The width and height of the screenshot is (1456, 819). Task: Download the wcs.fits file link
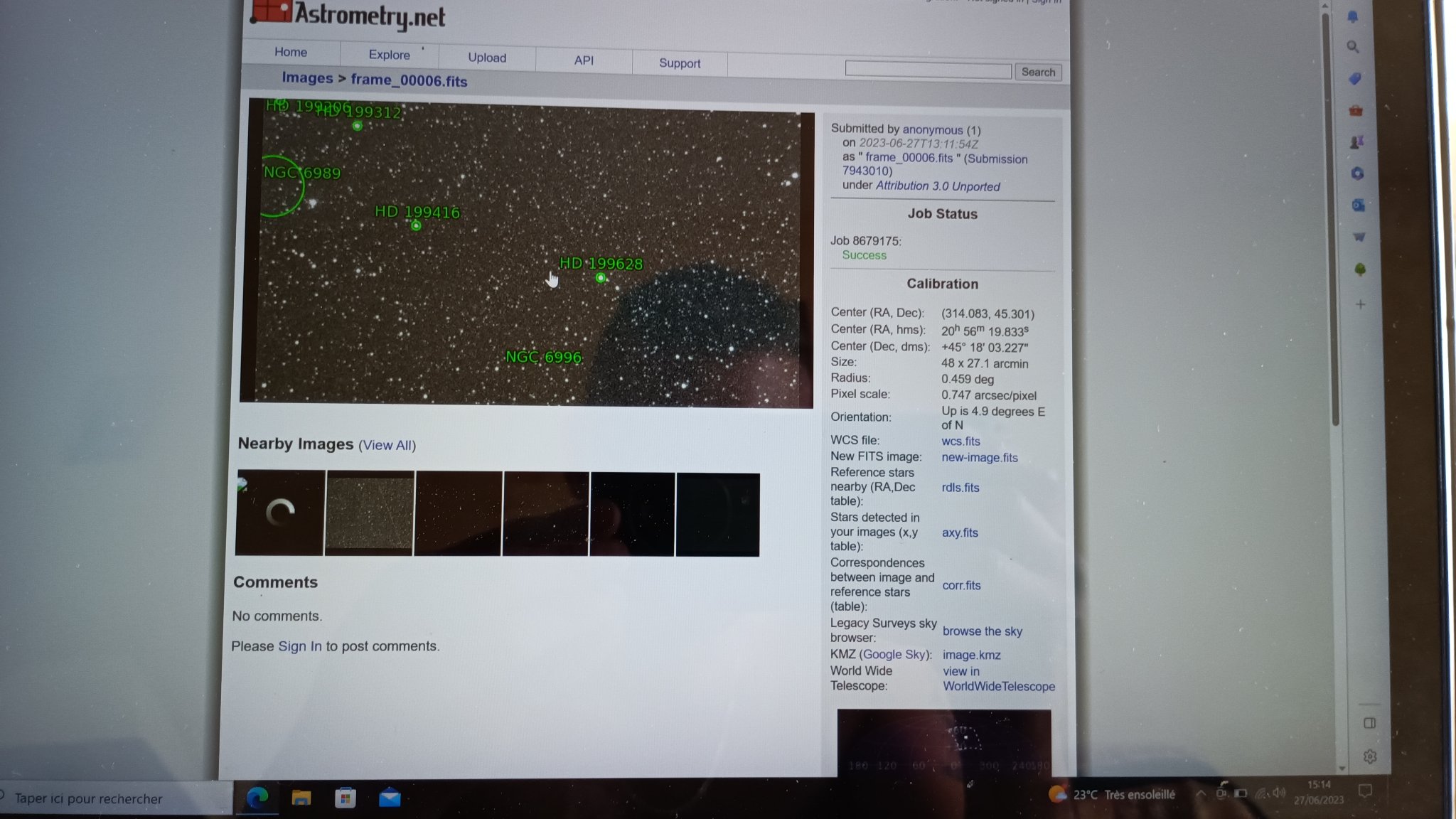(960, 441)
